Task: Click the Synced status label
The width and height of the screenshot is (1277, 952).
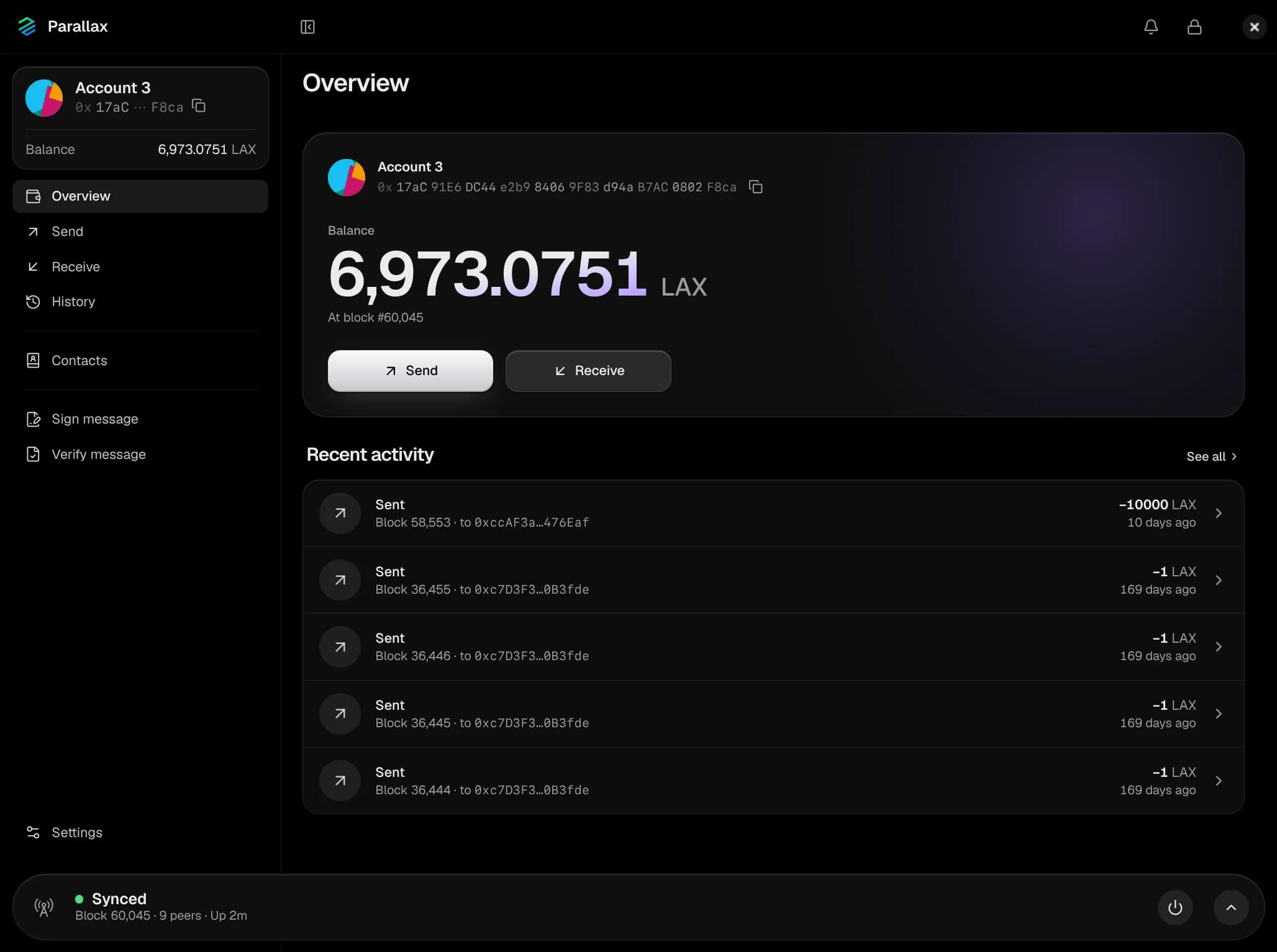Action: coord(119,899)
